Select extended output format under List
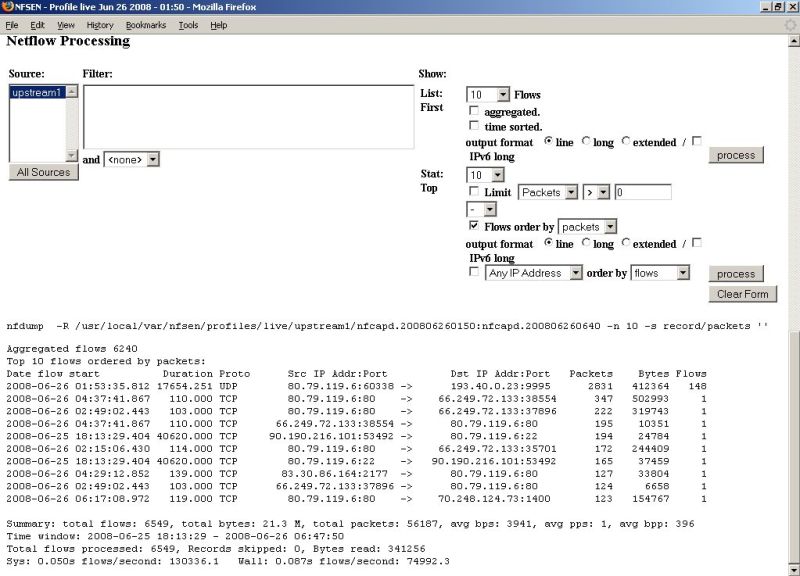Screen dimensions: 800x576 626,142
